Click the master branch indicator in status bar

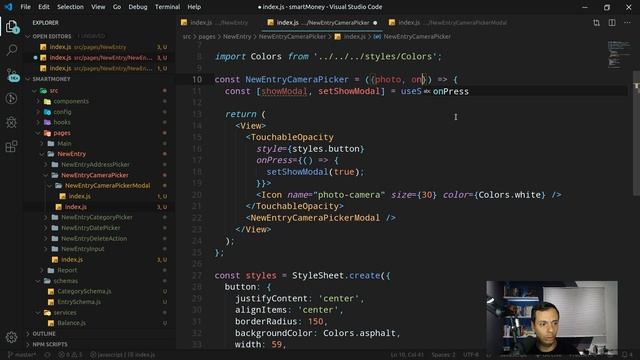coord(22,355)
